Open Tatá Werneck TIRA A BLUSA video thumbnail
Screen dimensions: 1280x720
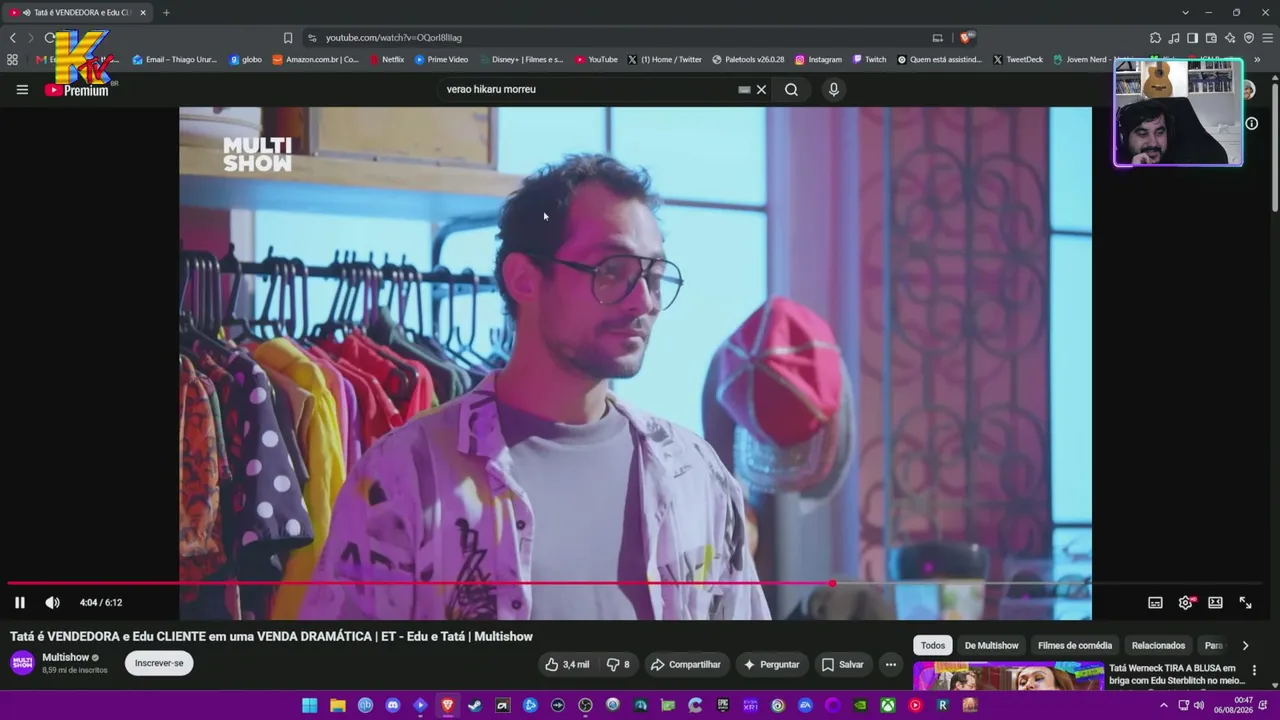(x=1009, y=677)
